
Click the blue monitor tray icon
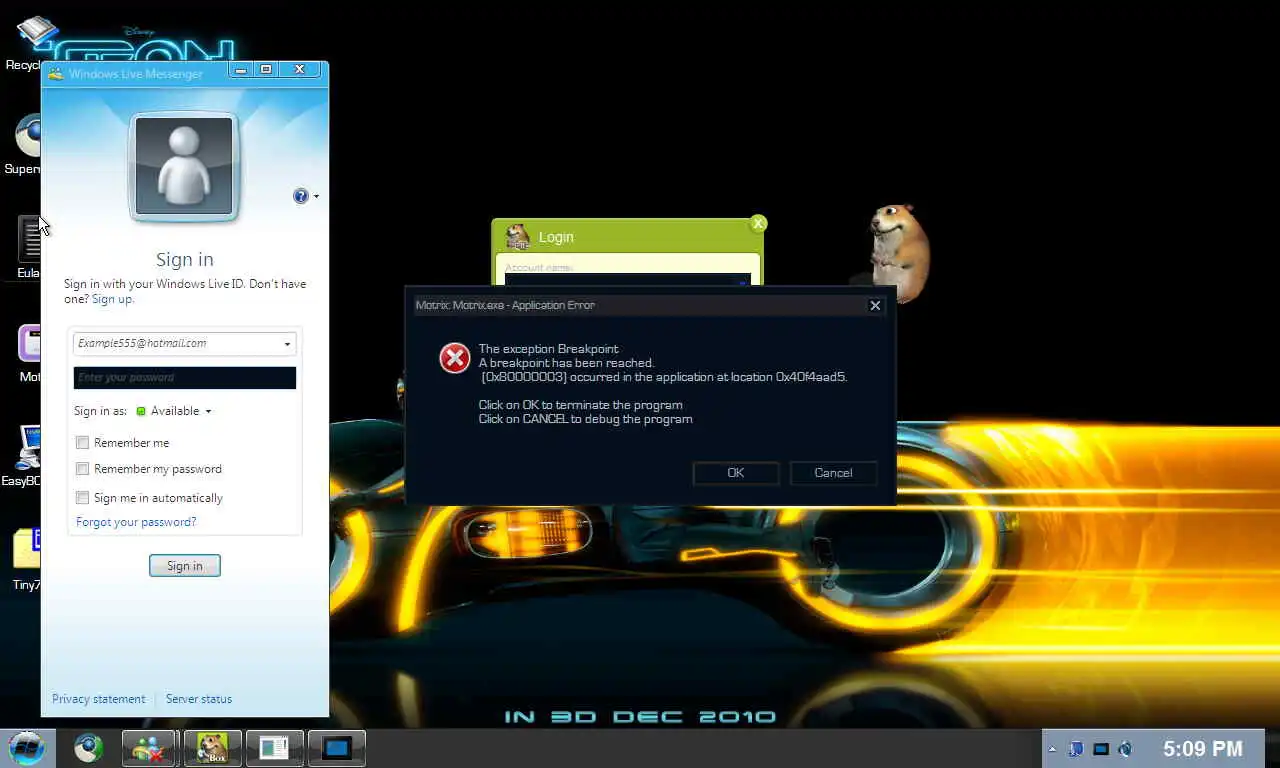click(x=1101, y=749)
